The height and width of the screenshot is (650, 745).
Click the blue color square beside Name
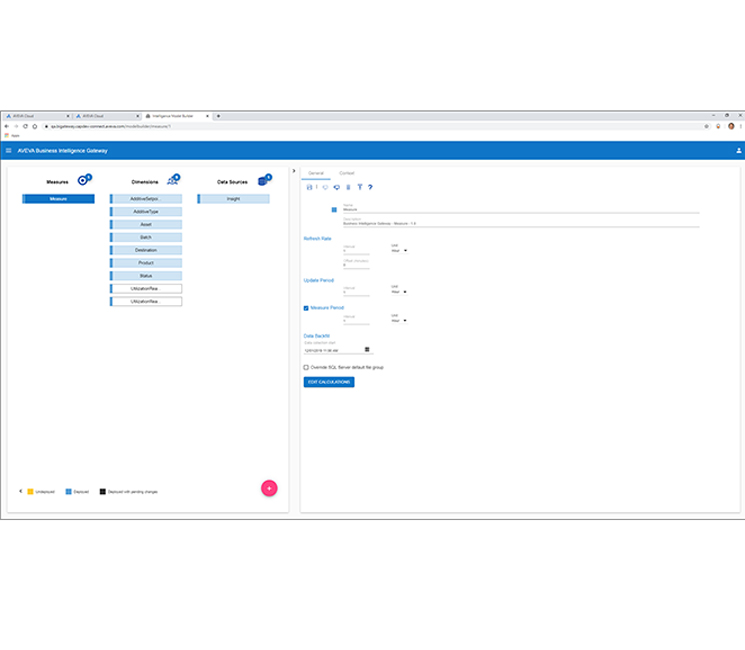point(334,210)
